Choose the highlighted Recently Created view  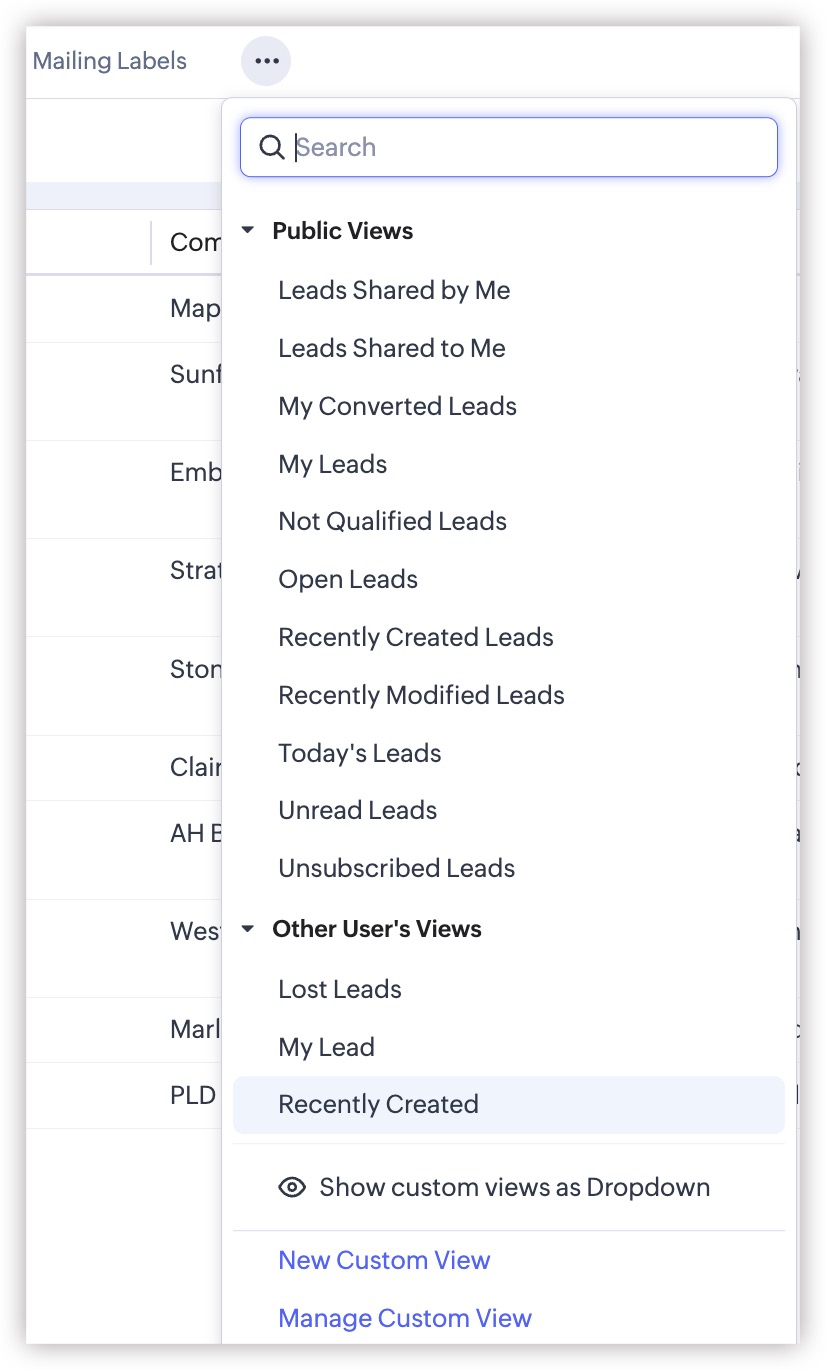378,1105
